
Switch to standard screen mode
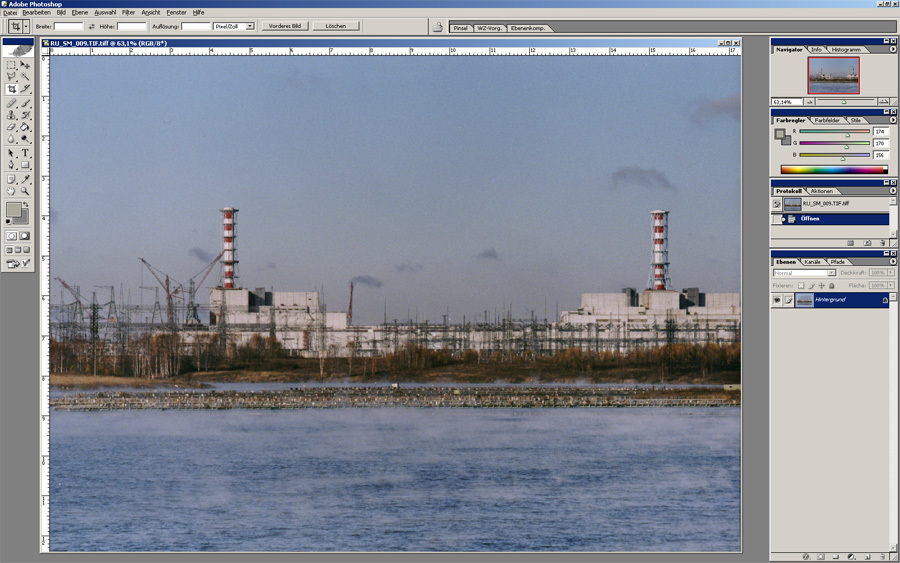[x=9, y=250]
